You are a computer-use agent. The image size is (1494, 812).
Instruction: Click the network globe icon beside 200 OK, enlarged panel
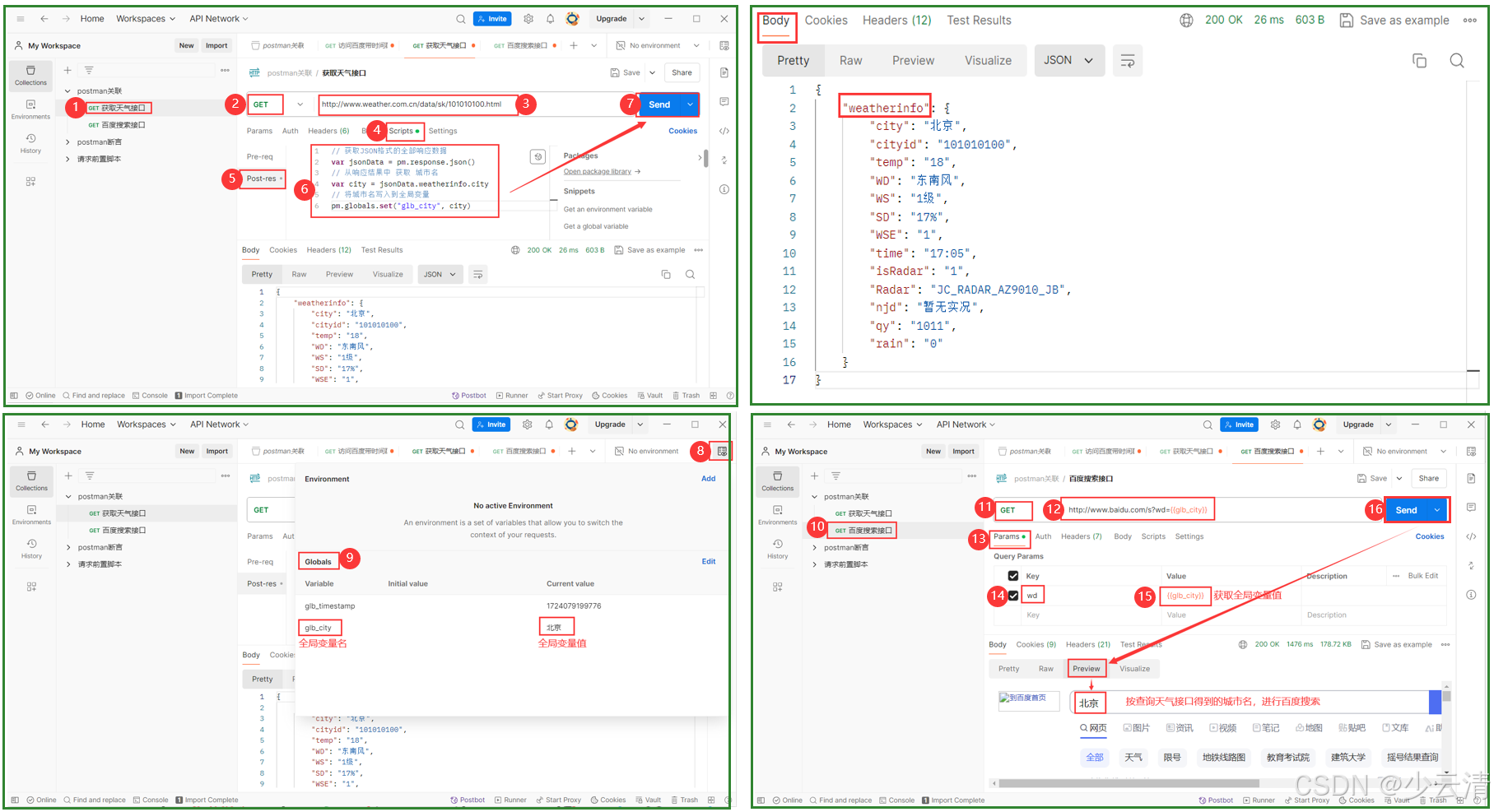click(1186, 21)
